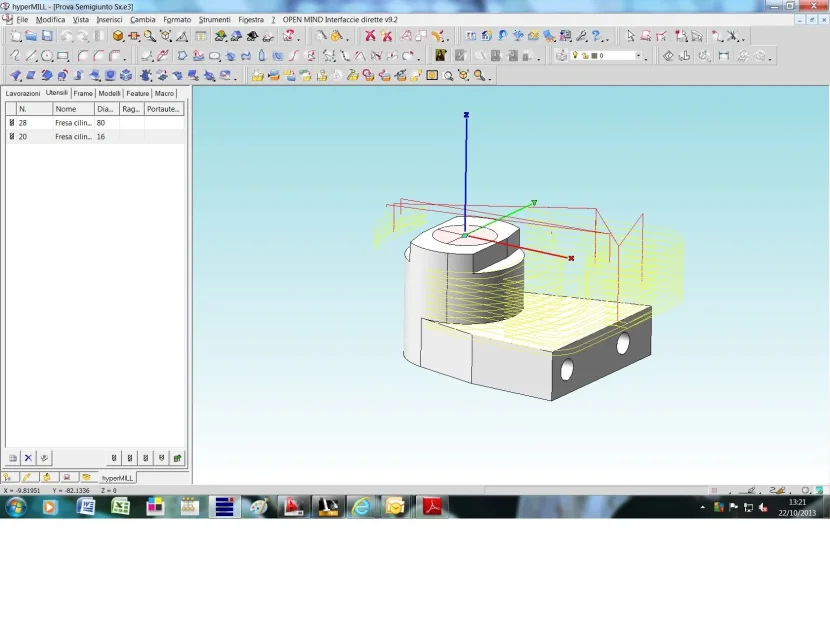Click the red X delete icon in panel footer
The width and height of the screenshot is (830, 640).
[x=28, y=457]
